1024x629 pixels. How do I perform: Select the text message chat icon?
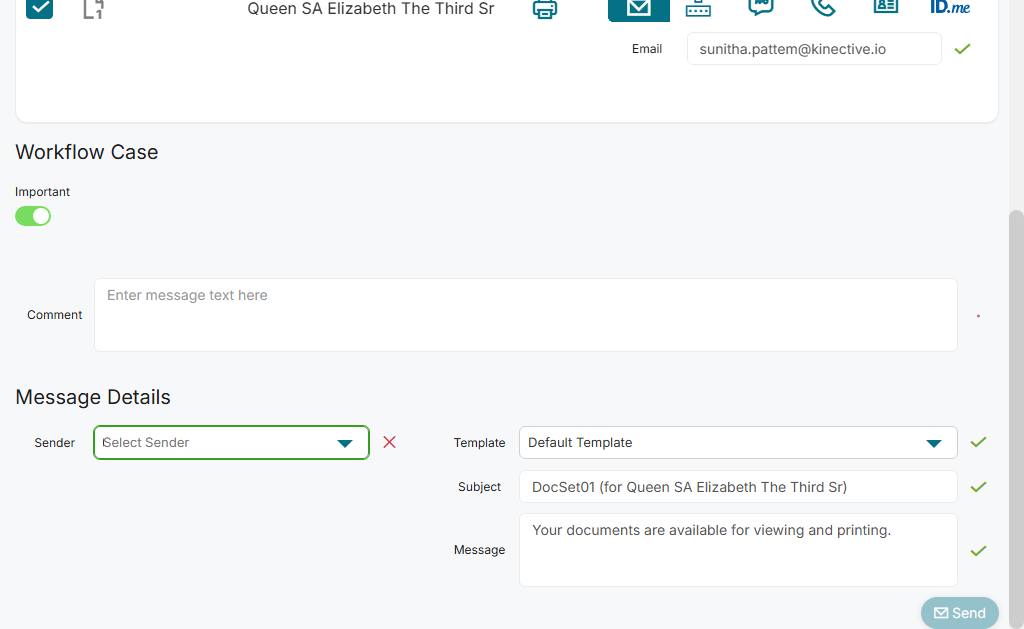[761, 6]
